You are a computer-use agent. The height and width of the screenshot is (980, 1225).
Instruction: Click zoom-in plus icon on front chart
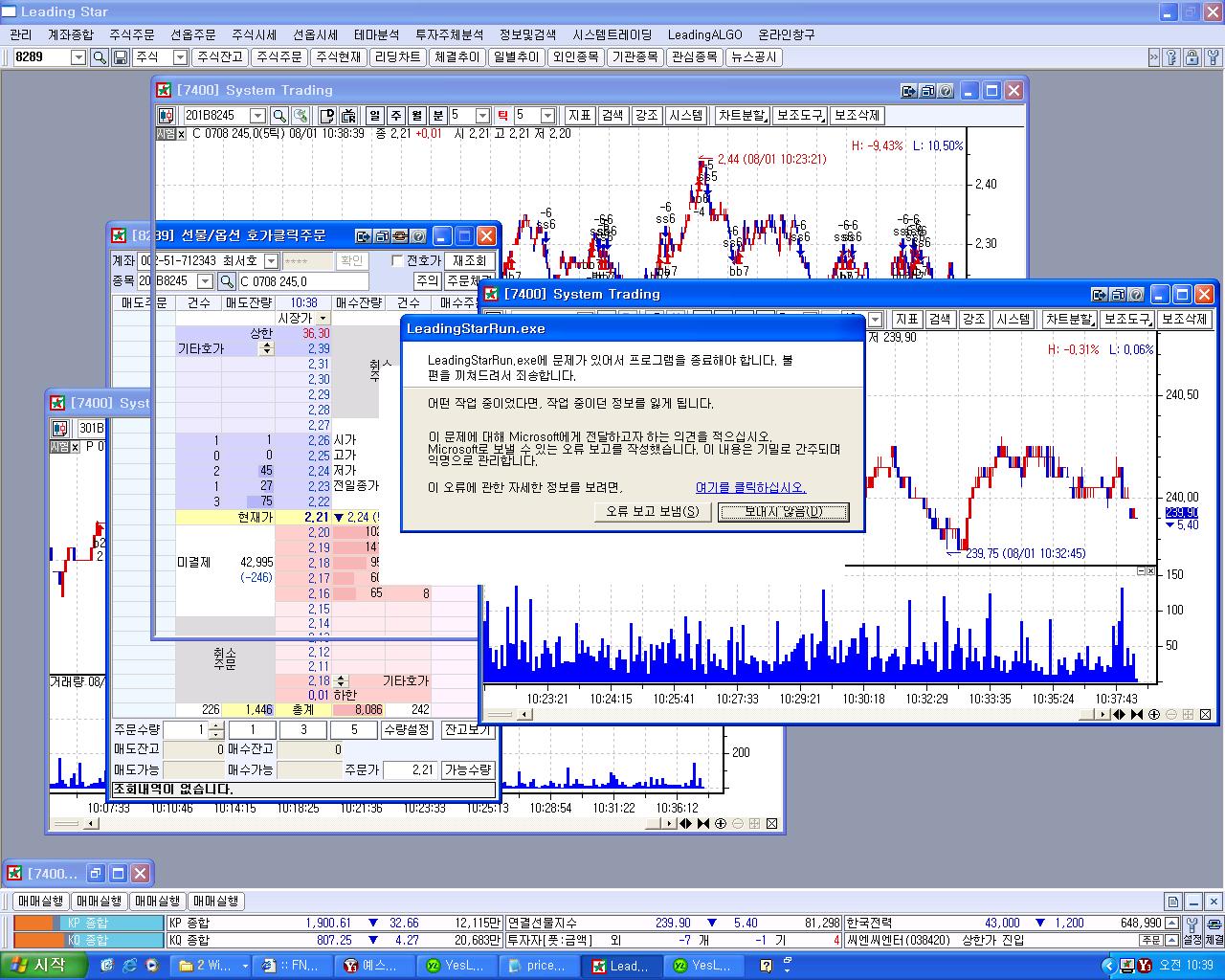1154,714
